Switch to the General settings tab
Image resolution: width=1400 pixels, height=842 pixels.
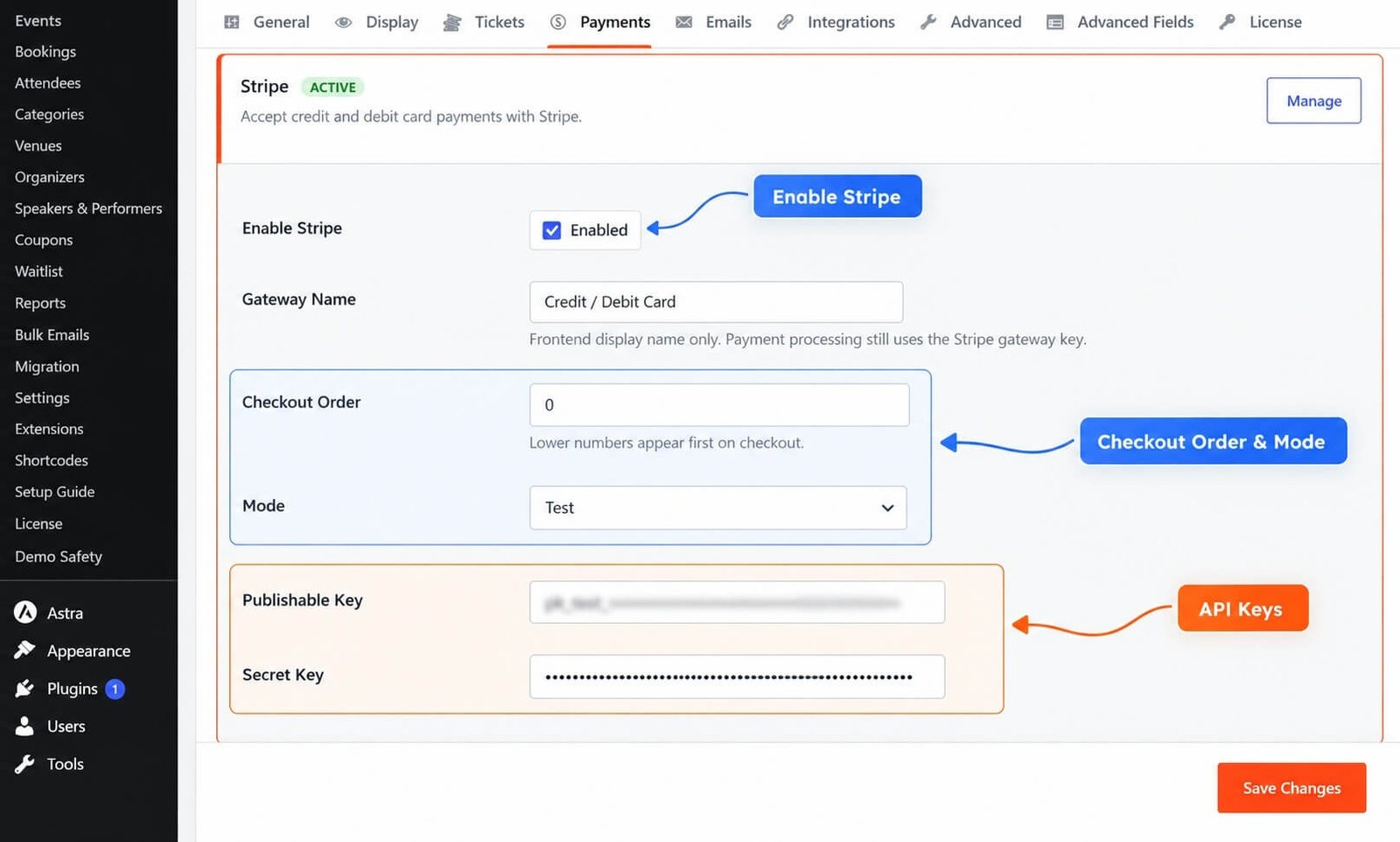tap(269, 22)
